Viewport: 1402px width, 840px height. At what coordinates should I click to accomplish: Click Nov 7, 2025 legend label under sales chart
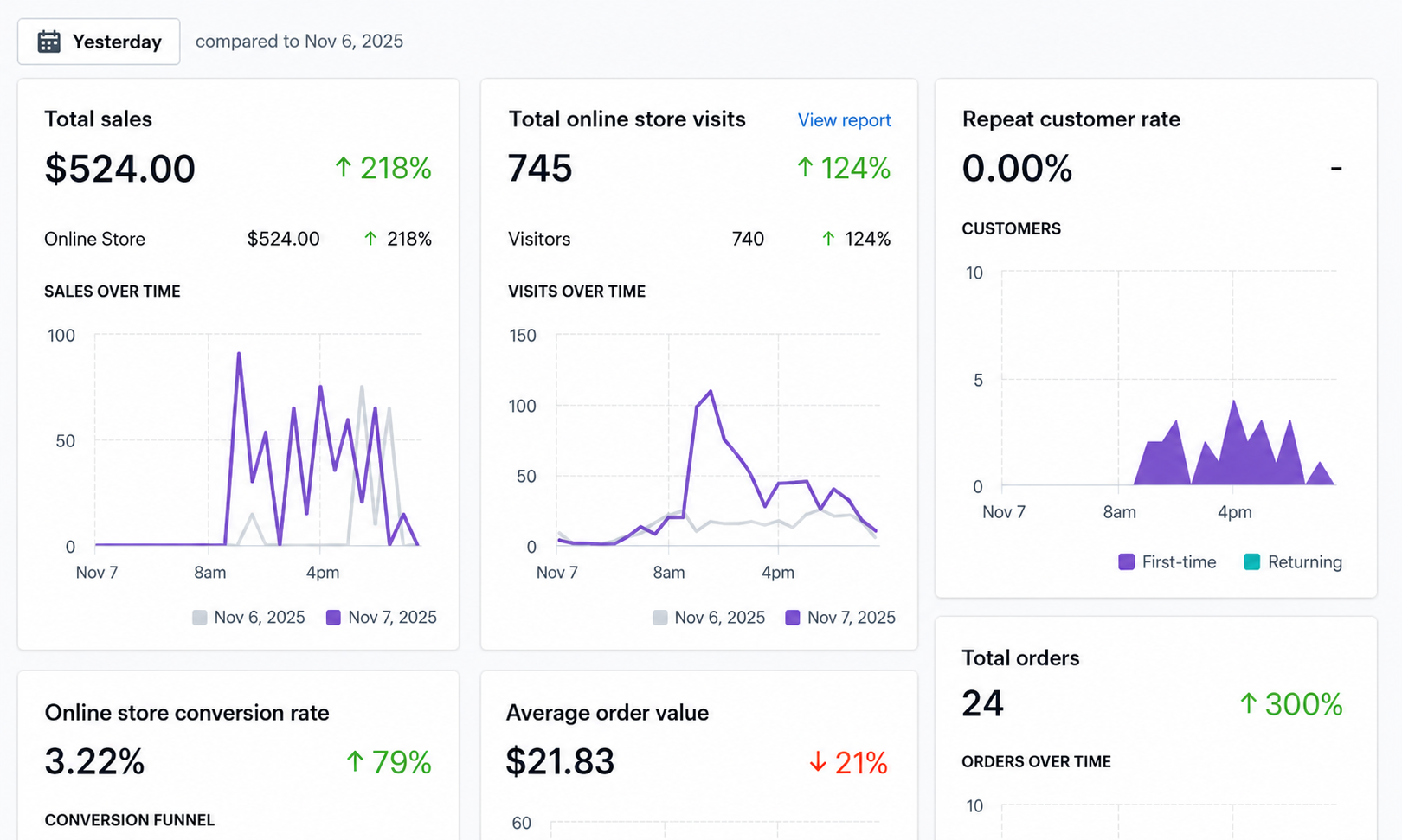(392, 618)
